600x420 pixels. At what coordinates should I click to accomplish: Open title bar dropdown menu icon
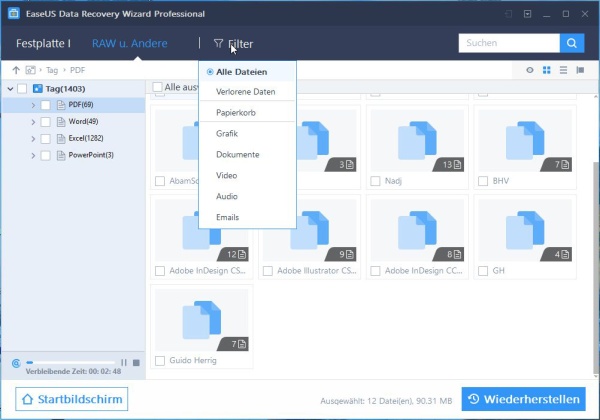527,14
